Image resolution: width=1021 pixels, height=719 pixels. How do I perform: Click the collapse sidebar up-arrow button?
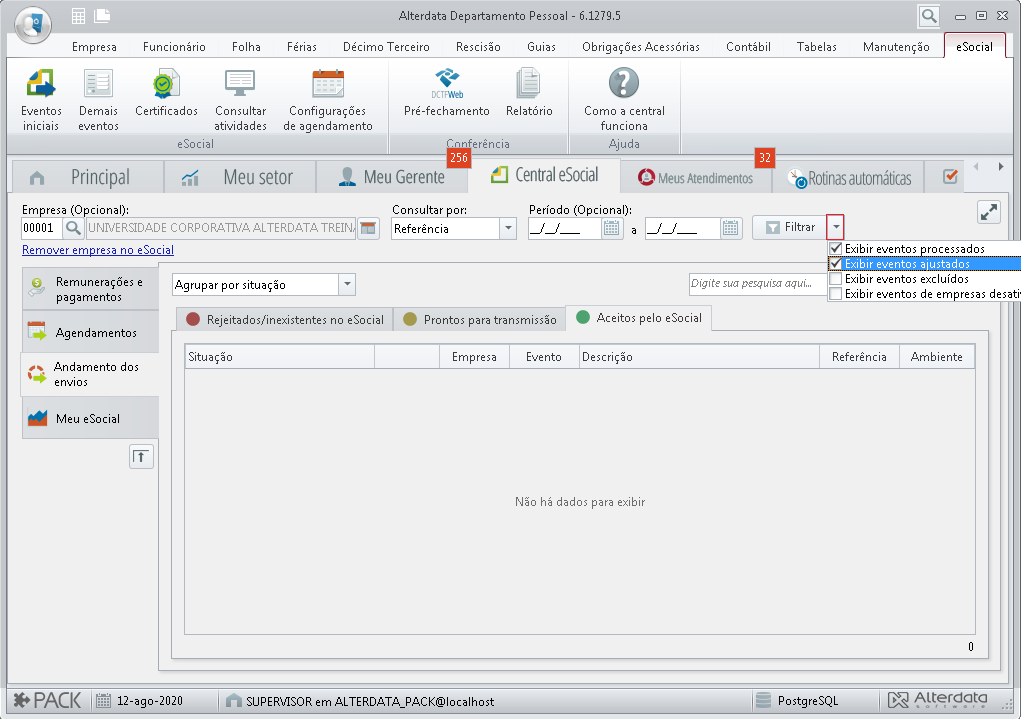click(141, 457)
